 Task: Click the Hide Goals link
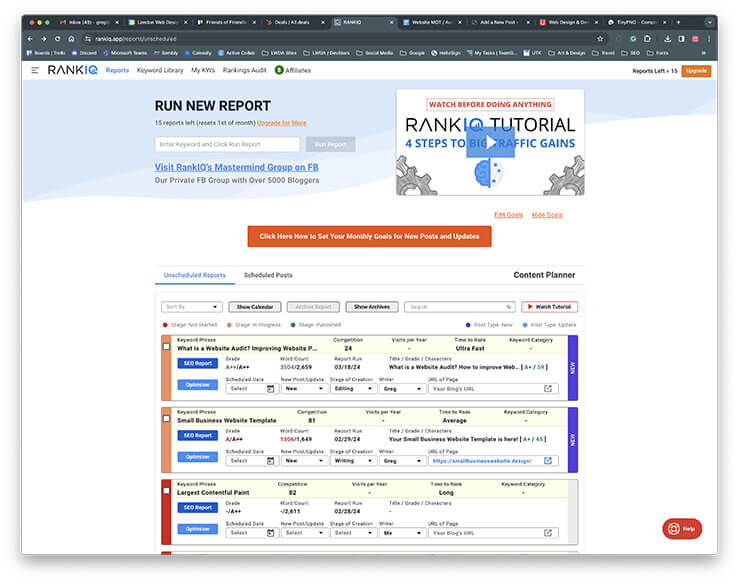tap(547, 215)
